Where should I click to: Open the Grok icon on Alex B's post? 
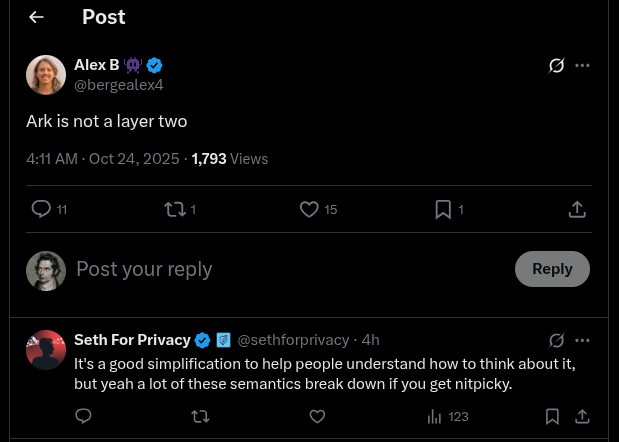point(557,66)
